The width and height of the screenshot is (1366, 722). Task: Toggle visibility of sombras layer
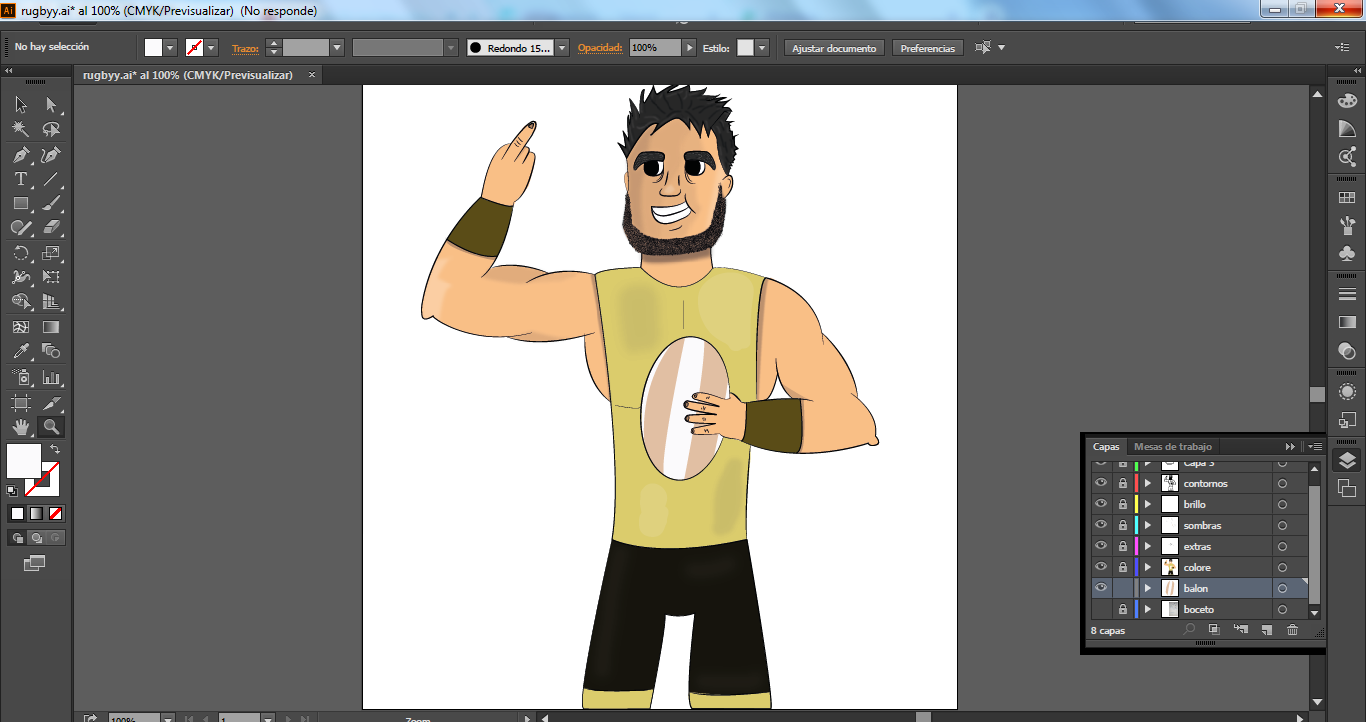(x=1101, y=525)
